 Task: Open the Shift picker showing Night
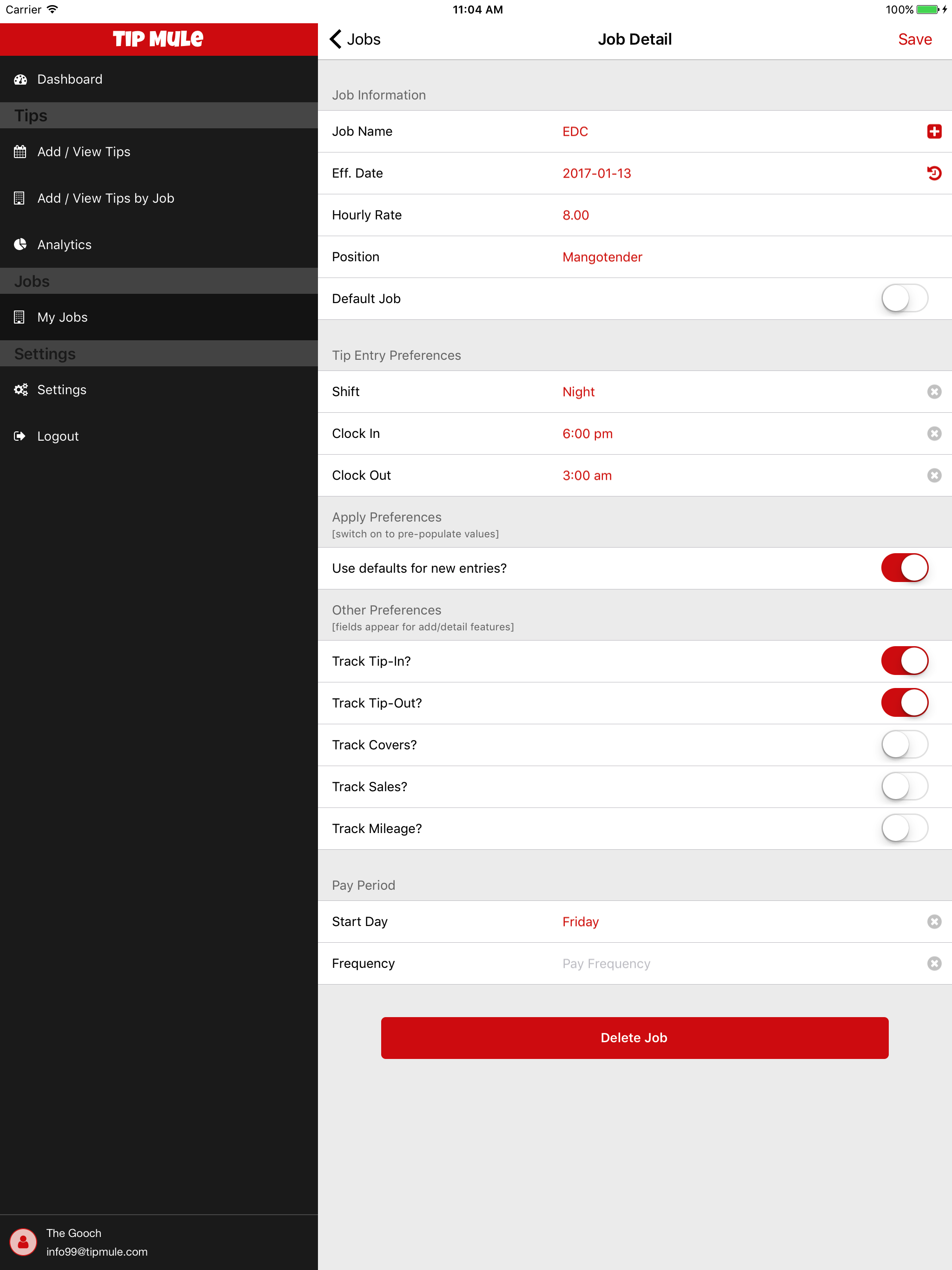(578, 391)
